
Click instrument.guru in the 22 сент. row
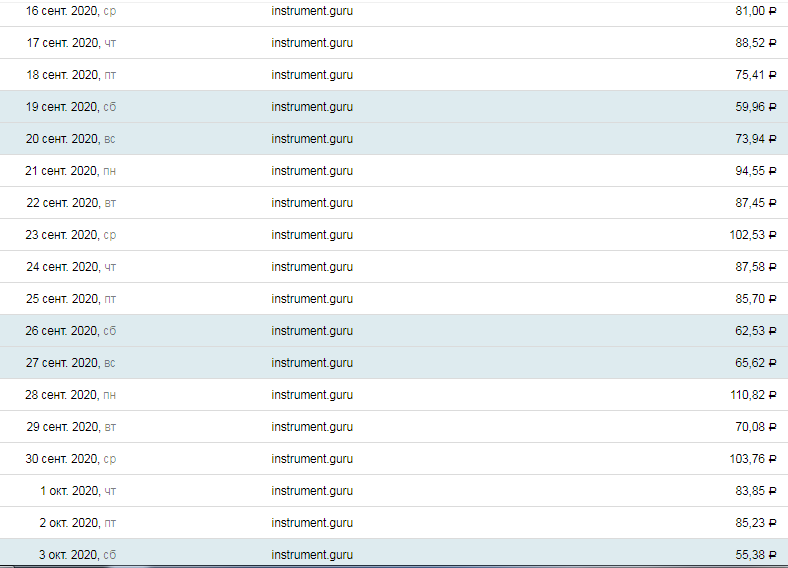pyautogui.click(x=312, y=203)
